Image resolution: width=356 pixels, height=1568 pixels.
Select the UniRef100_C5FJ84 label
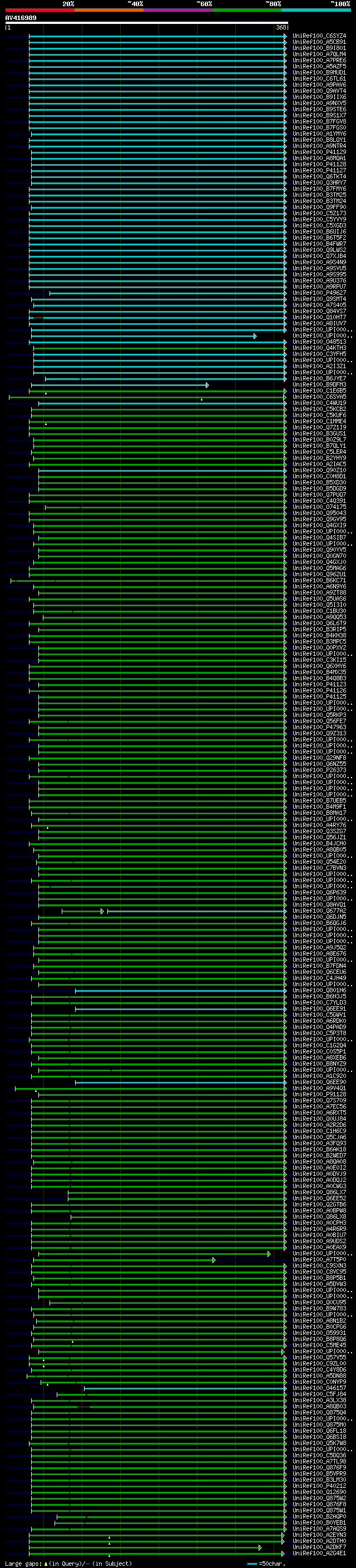(x=319, y=1394)
